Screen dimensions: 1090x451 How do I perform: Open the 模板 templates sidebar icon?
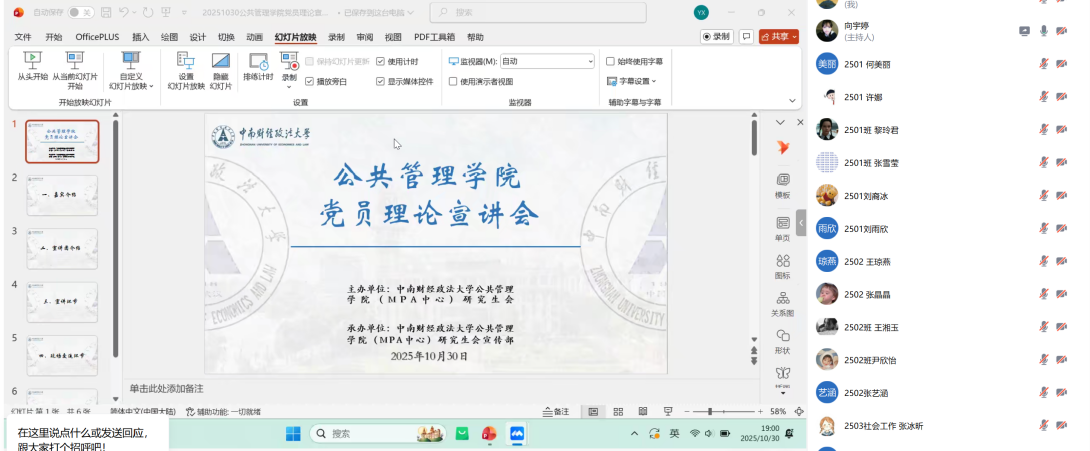(x=782, y=184)
